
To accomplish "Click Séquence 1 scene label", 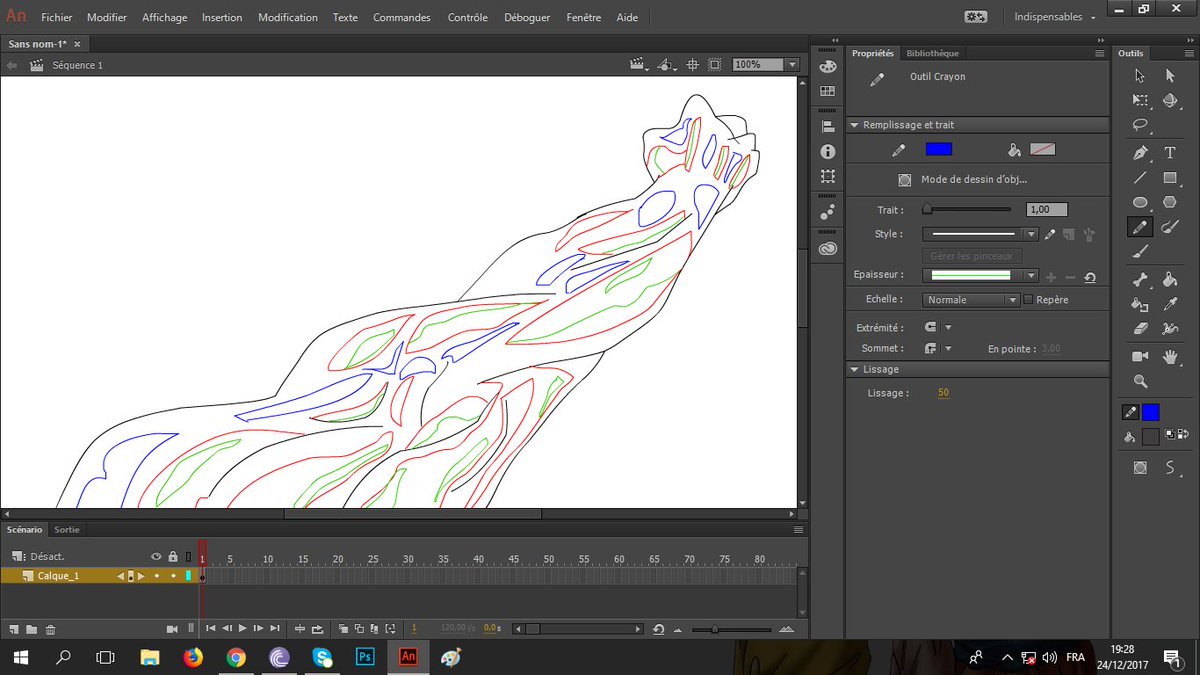I will (78, 65).
